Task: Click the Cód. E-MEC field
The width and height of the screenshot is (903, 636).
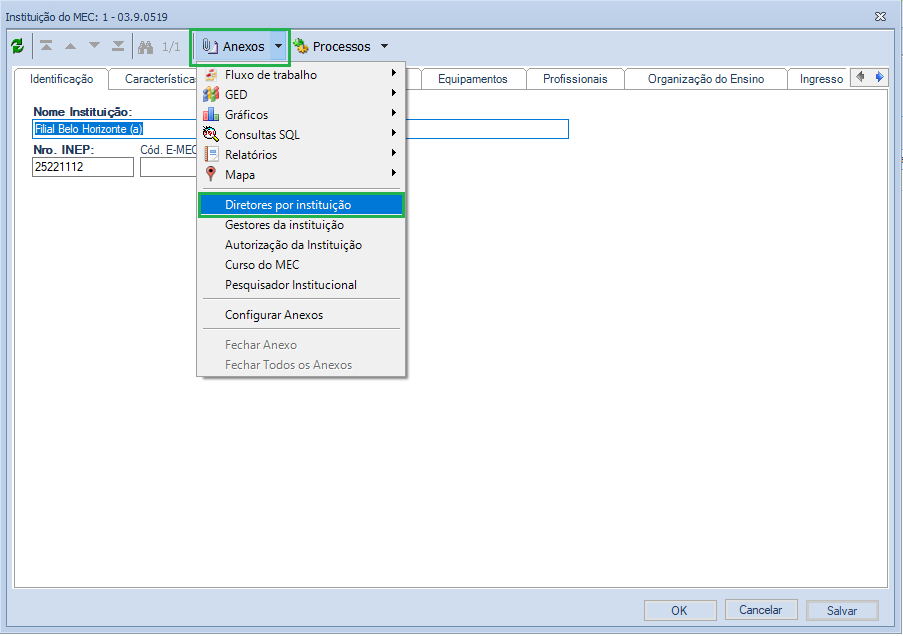Action: pyautogui.click(x=169, y=167)
